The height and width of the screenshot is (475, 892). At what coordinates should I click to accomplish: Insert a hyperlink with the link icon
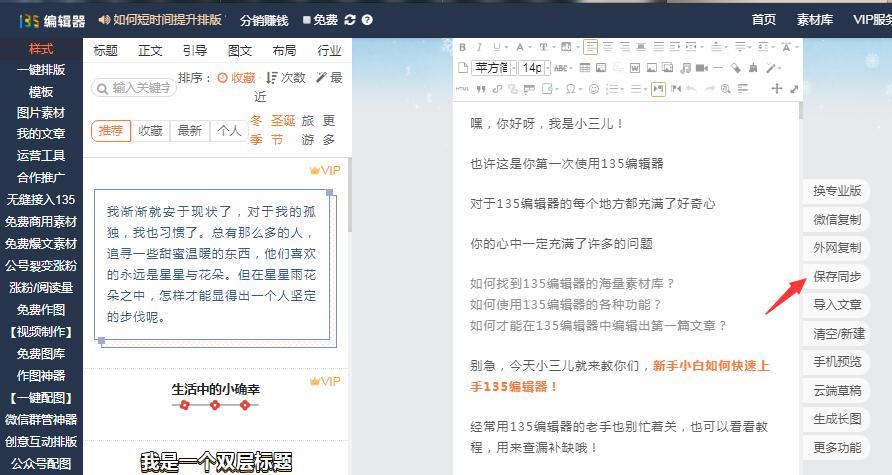[498, 89]
